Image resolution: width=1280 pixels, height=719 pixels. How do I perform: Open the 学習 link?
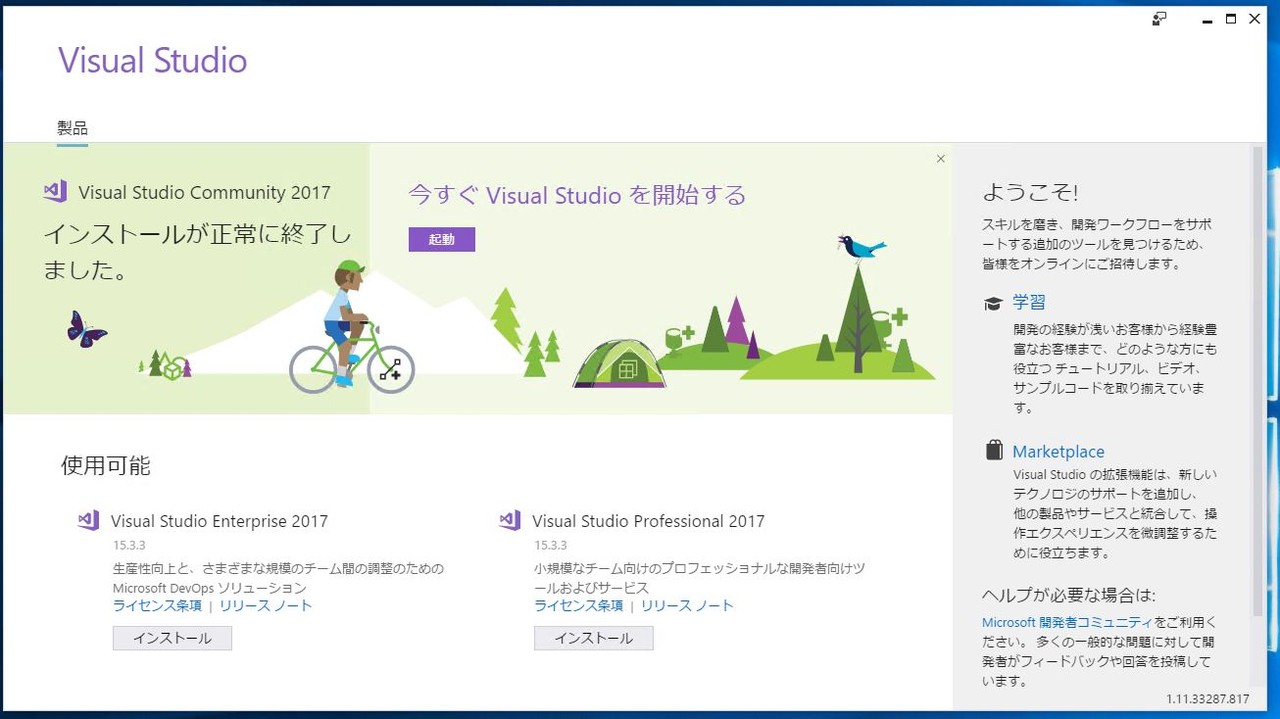pos(1029,302)
